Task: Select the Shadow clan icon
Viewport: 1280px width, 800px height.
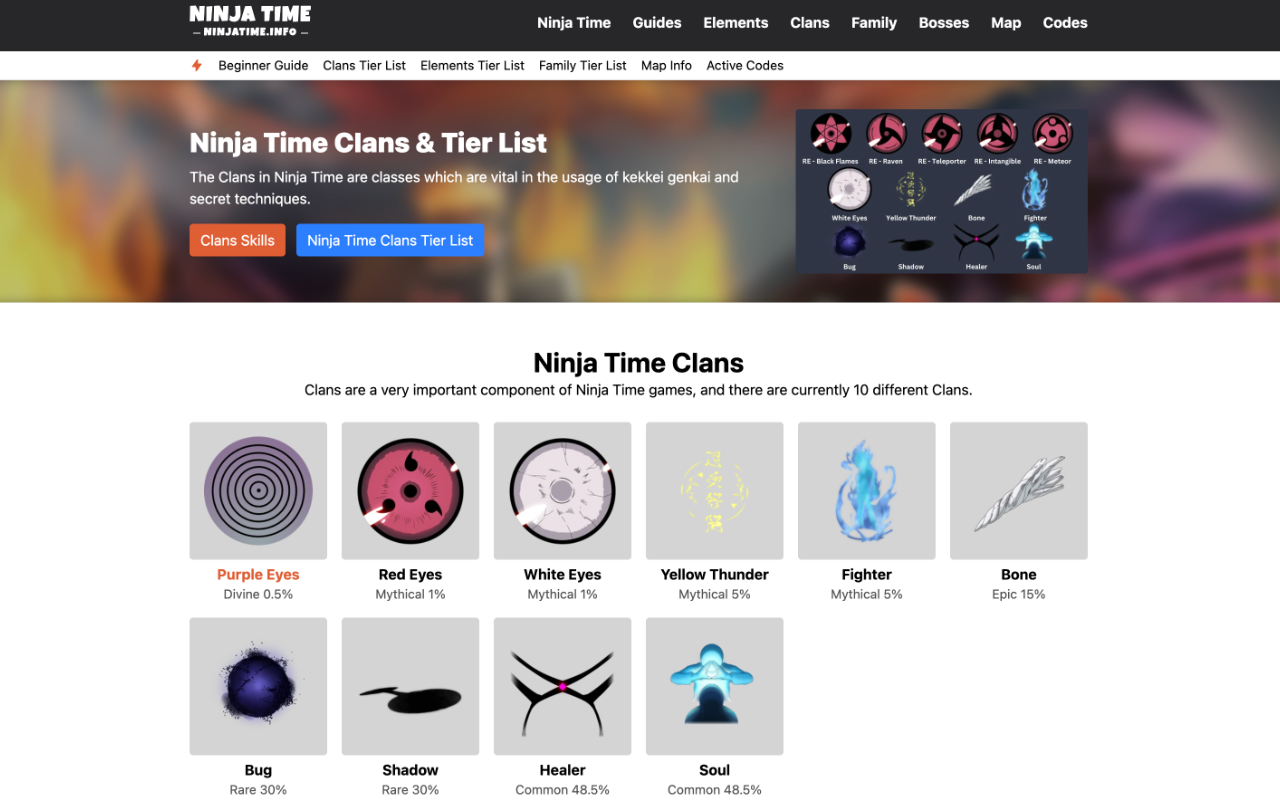Action: pos(410,686)
